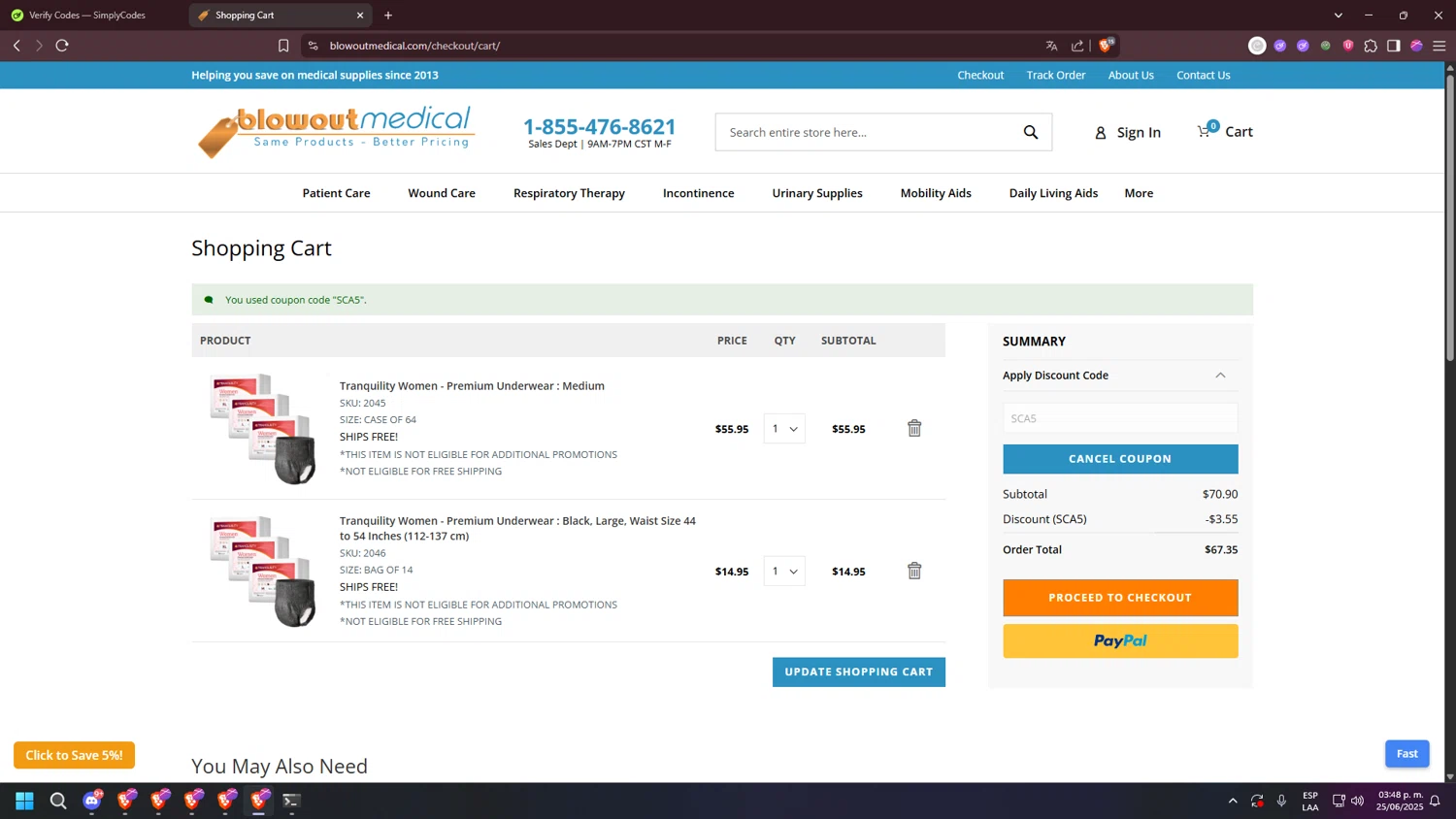Image resolution: width=1456 pixels, height=819 pixels.
Task: Click the share page icon
Action: 1077,46
